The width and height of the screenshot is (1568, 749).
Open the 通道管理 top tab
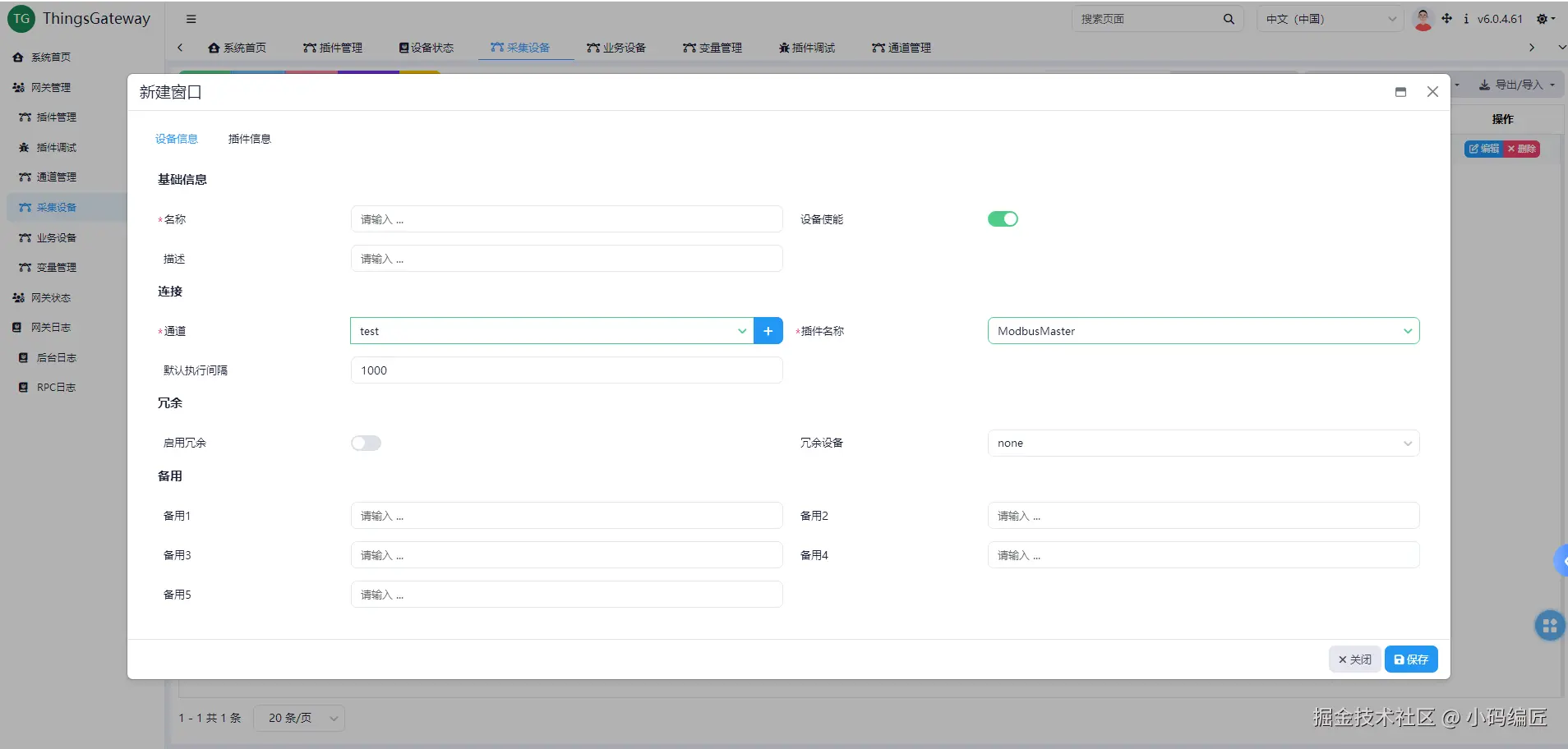click(x=902, y=48)
